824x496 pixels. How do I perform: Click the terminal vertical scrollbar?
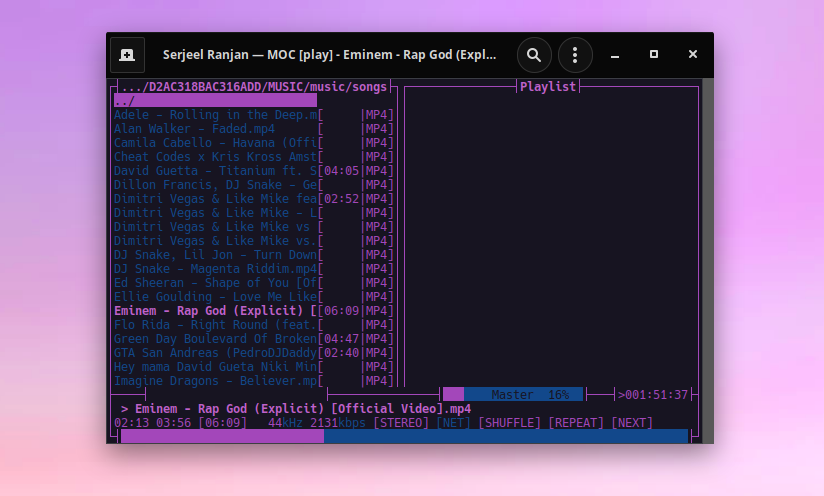click(708, 261)
